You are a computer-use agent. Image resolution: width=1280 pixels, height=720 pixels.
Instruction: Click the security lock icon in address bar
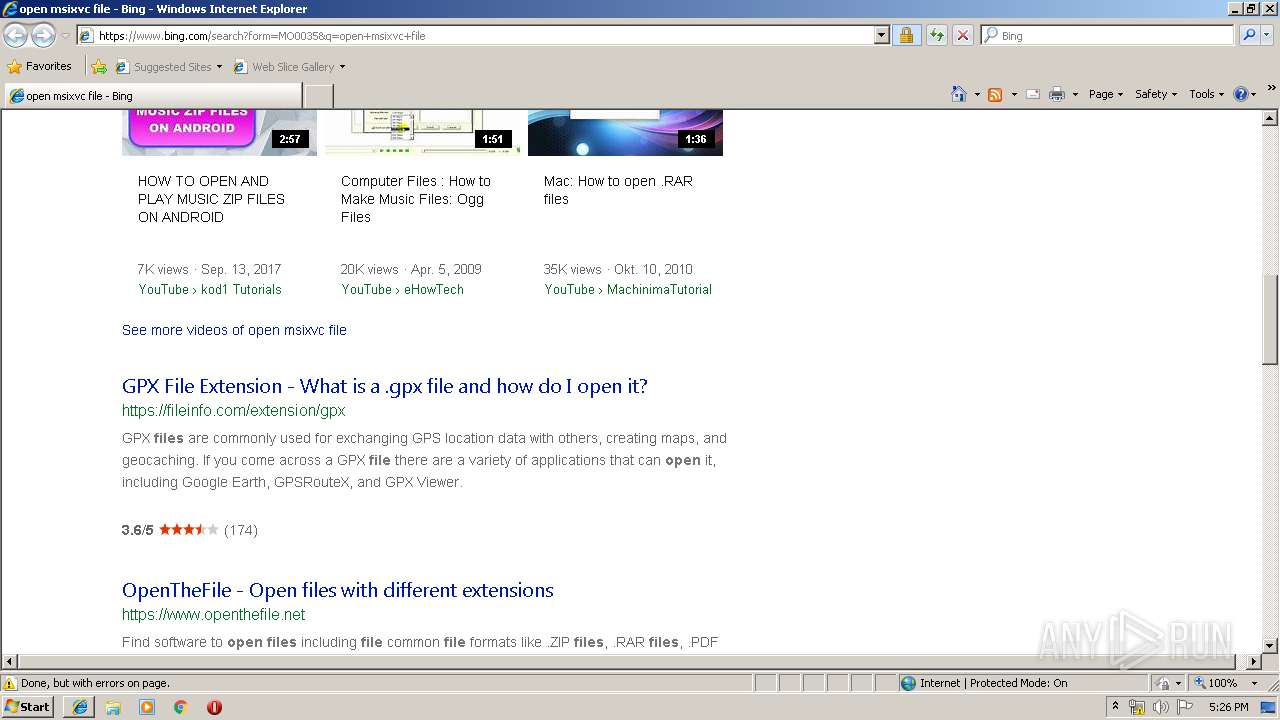click(906, 35)
